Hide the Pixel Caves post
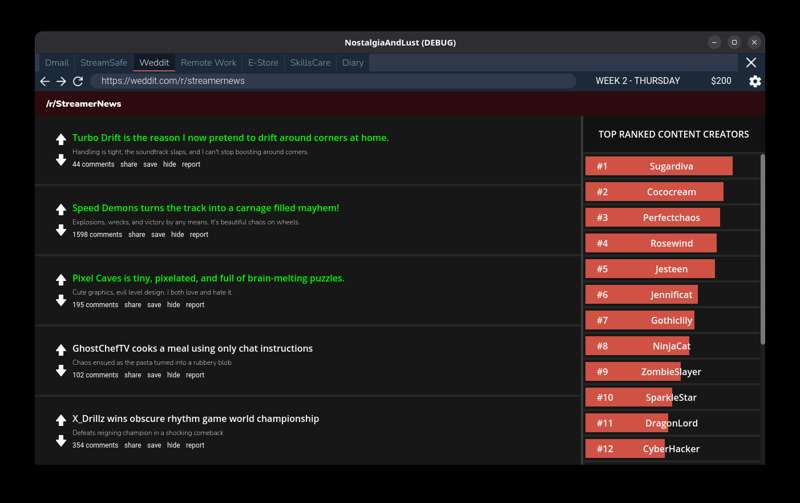Screen dimensions: 800x503 click(x=173, y=305)
